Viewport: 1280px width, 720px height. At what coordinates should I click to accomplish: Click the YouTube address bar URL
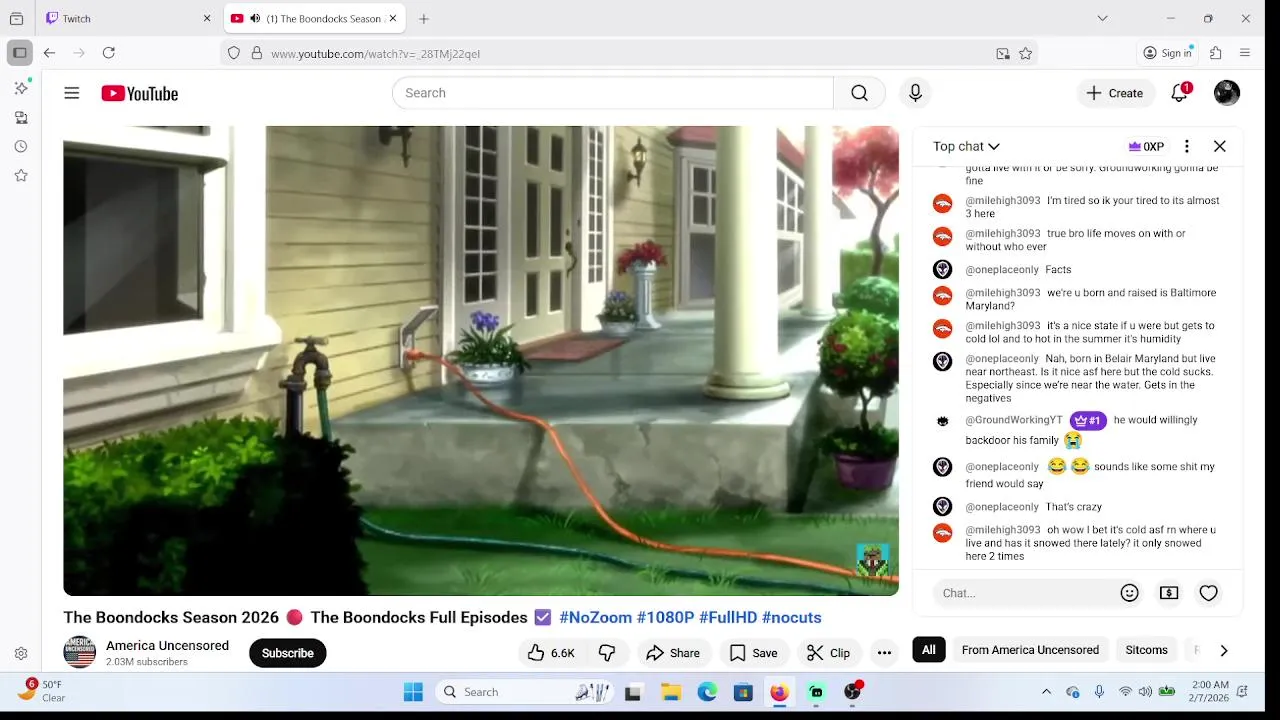click(375, 54)
